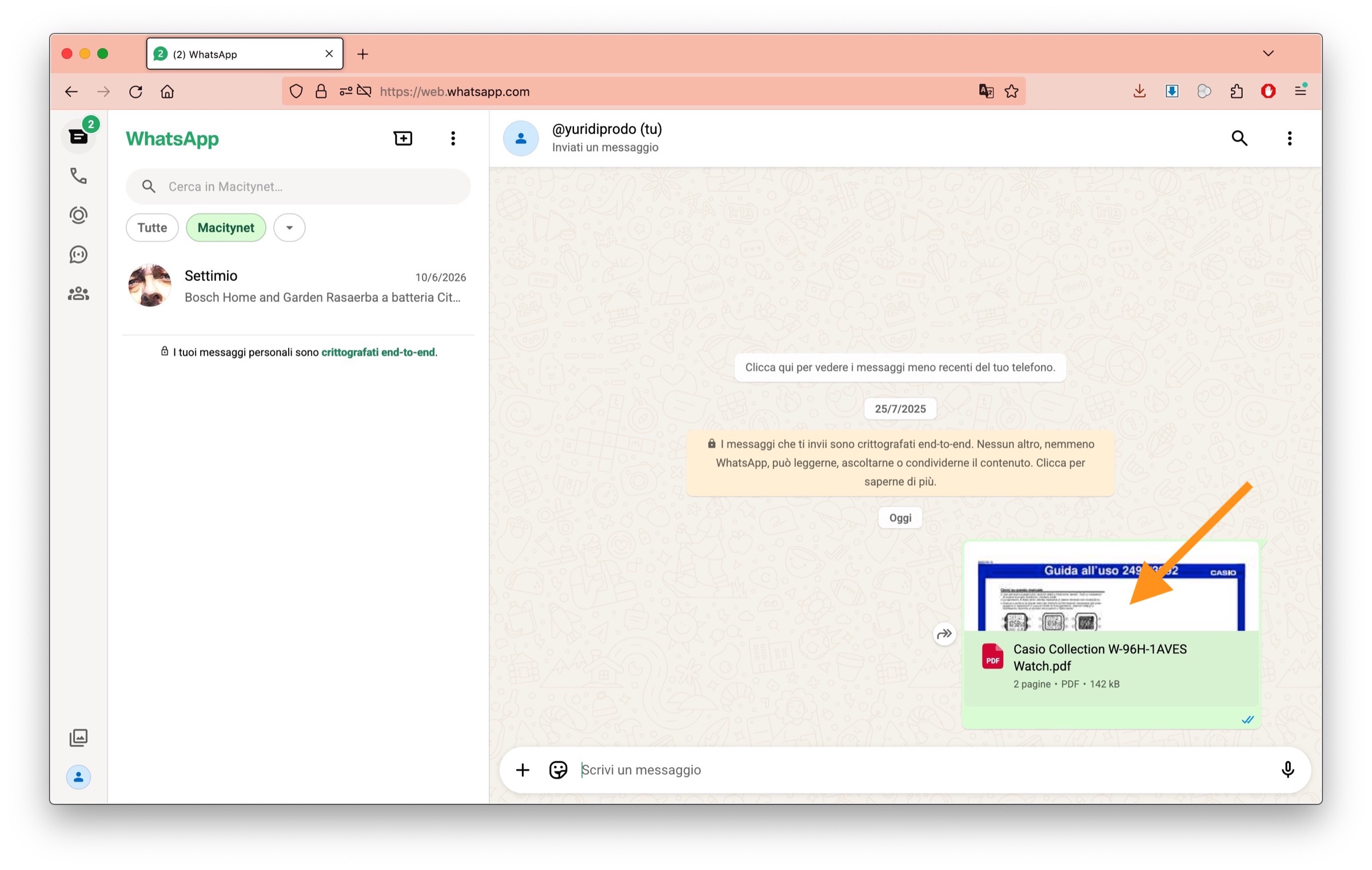The image size is (1372, 870).
Task: Select the Tutte chat filter
Action: tap(152, 228)
